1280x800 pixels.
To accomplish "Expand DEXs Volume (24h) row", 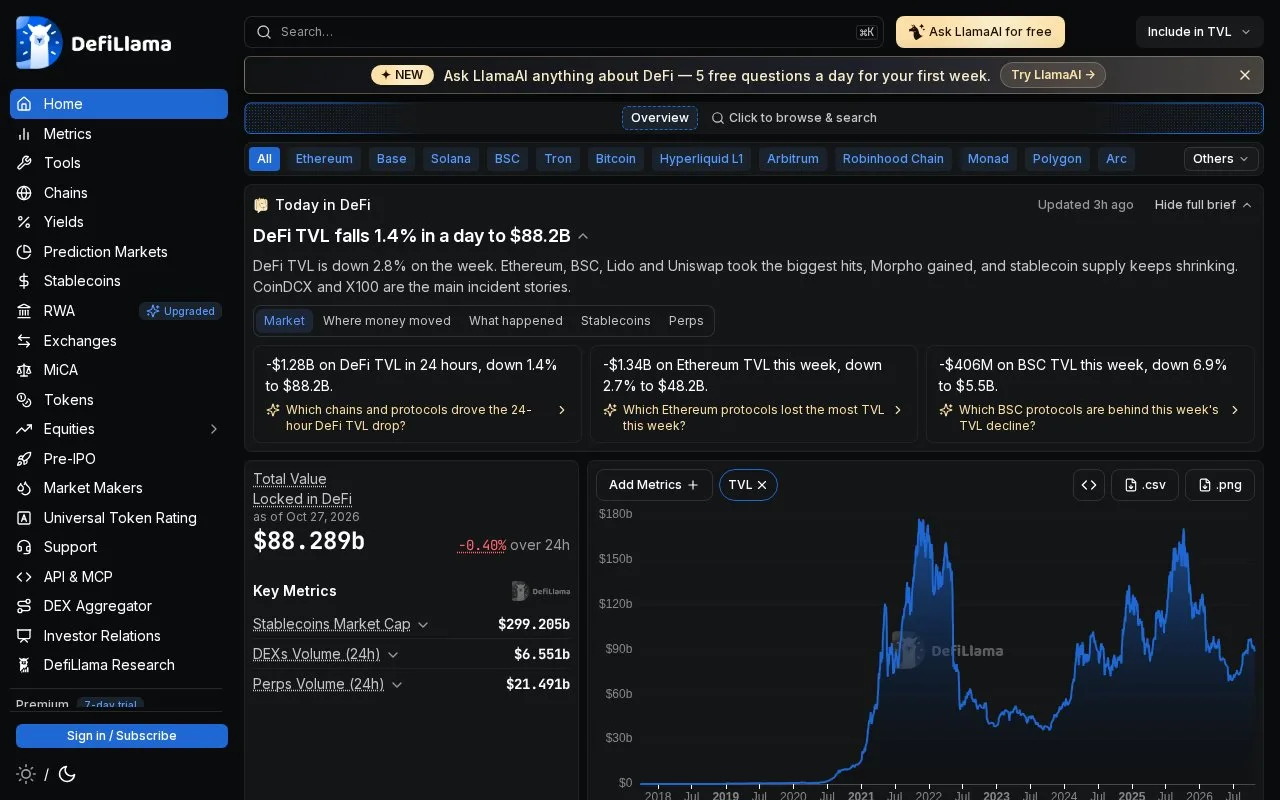I will click(393, 654).
